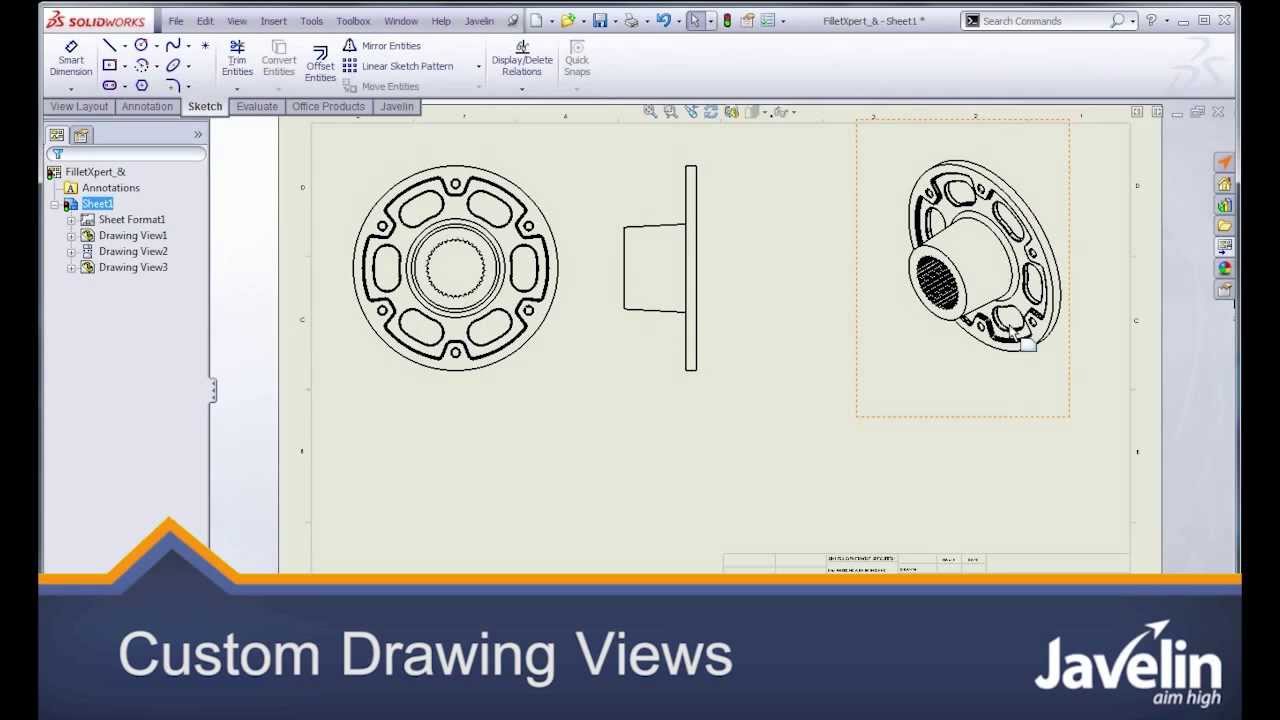Image resolution: width=1280 pixels, height=720 pixels.
Task: Expand Drawing View2 tree node
Action: tap(71, 252)
